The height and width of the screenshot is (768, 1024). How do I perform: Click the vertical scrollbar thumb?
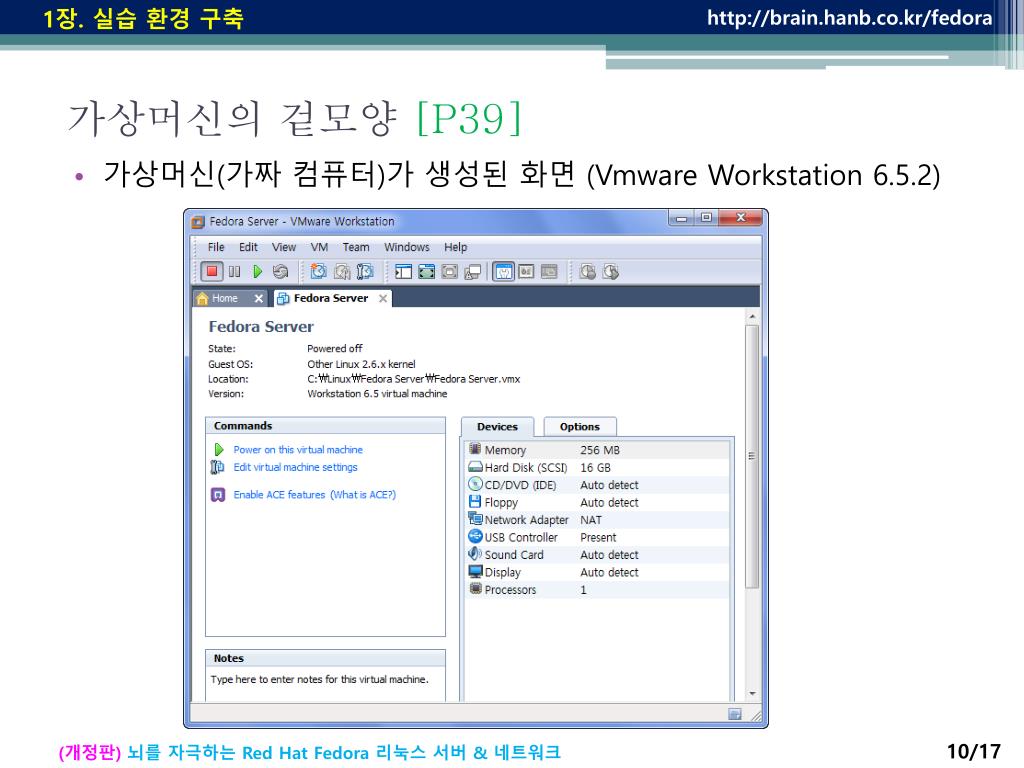[752, 456]
